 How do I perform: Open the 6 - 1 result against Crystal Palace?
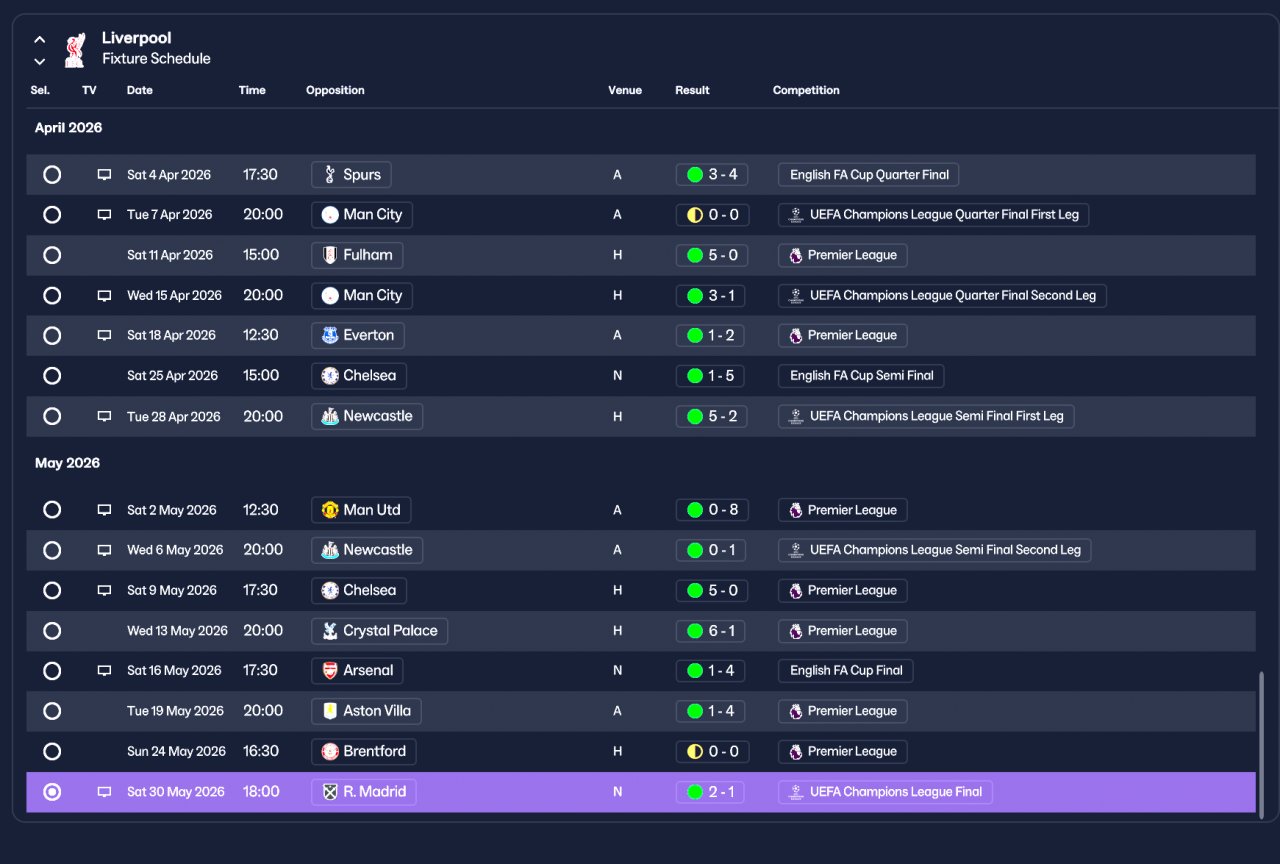(x=711, y=631)
